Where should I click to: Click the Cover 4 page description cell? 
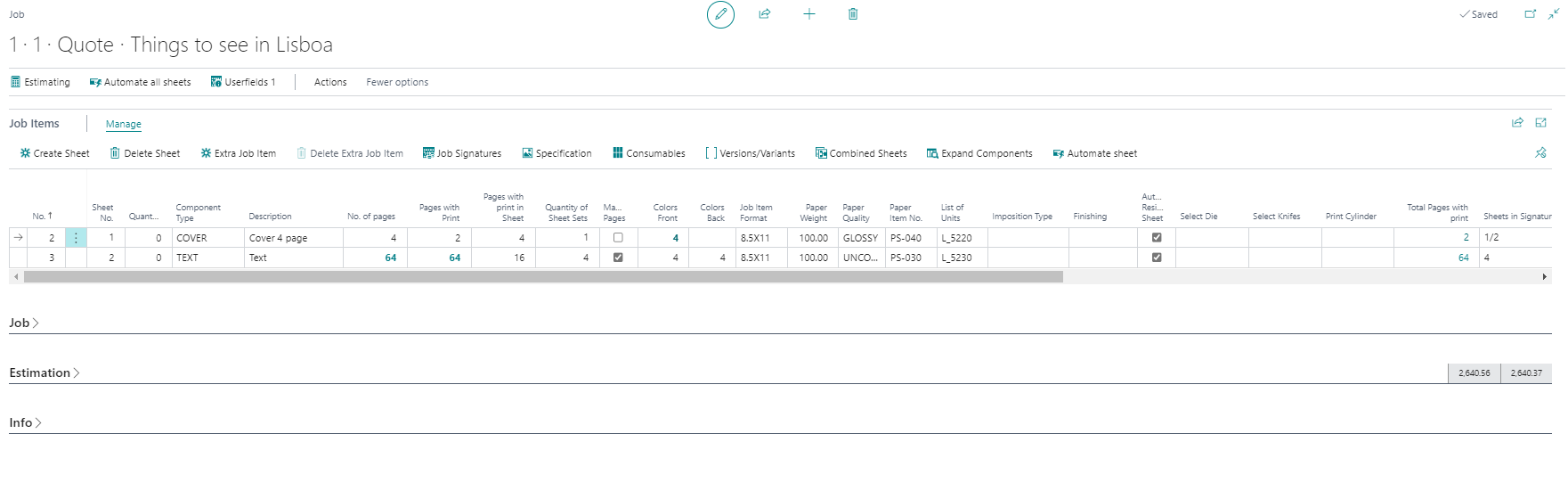(294, 238)
